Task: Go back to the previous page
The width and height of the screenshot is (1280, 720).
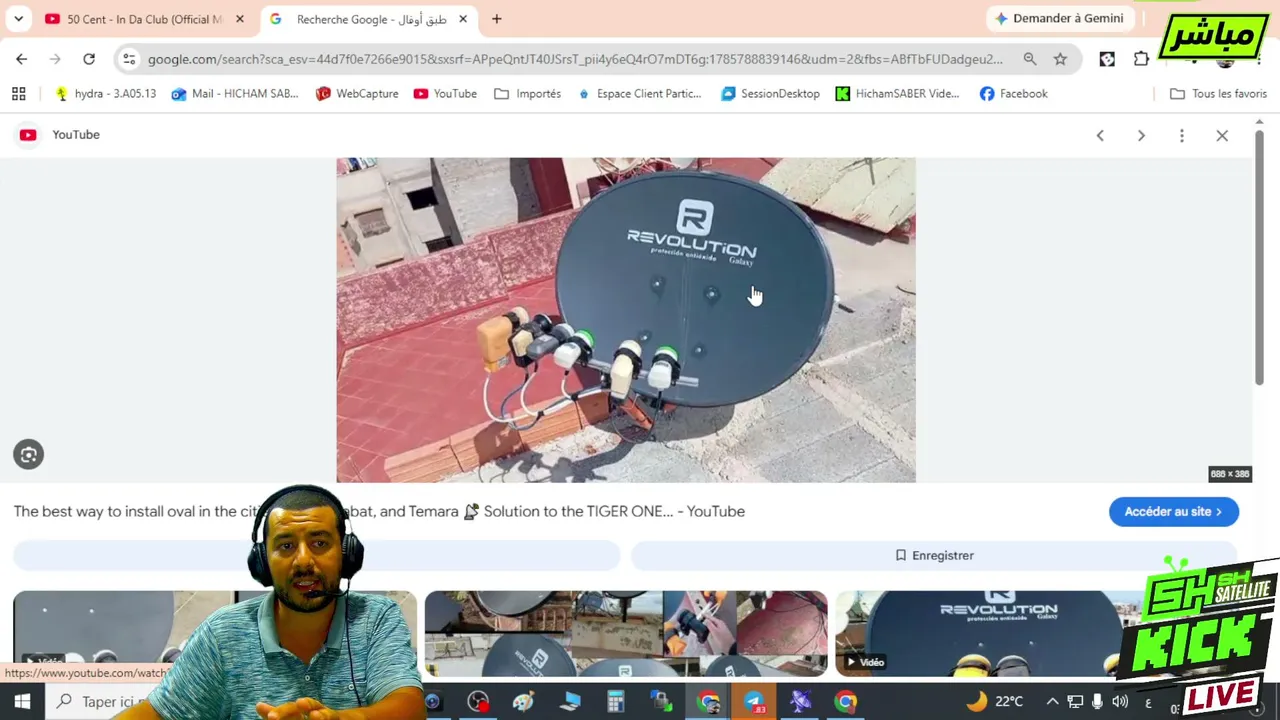Action: tap(21, 59)
